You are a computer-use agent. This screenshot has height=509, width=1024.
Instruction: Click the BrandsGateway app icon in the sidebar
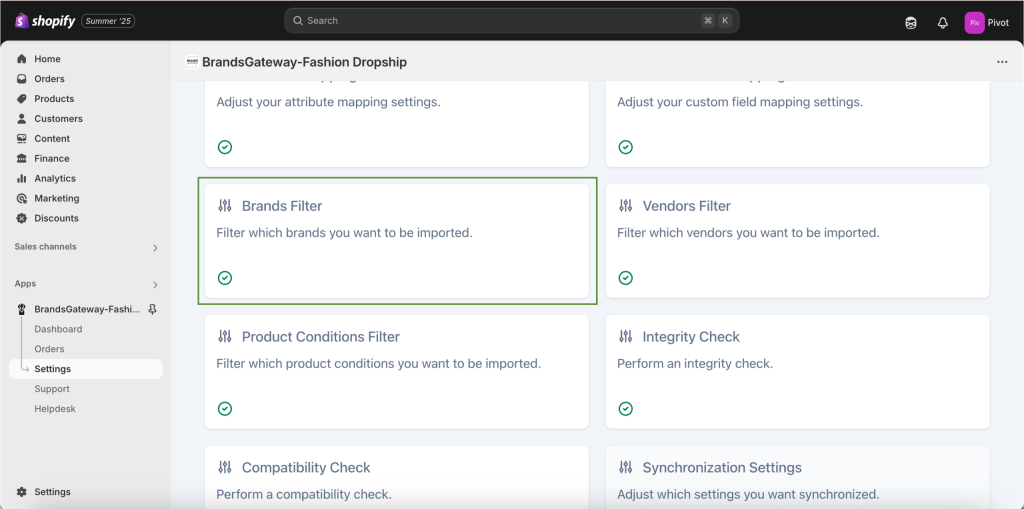pyautogui.click(x=22, y=309)
